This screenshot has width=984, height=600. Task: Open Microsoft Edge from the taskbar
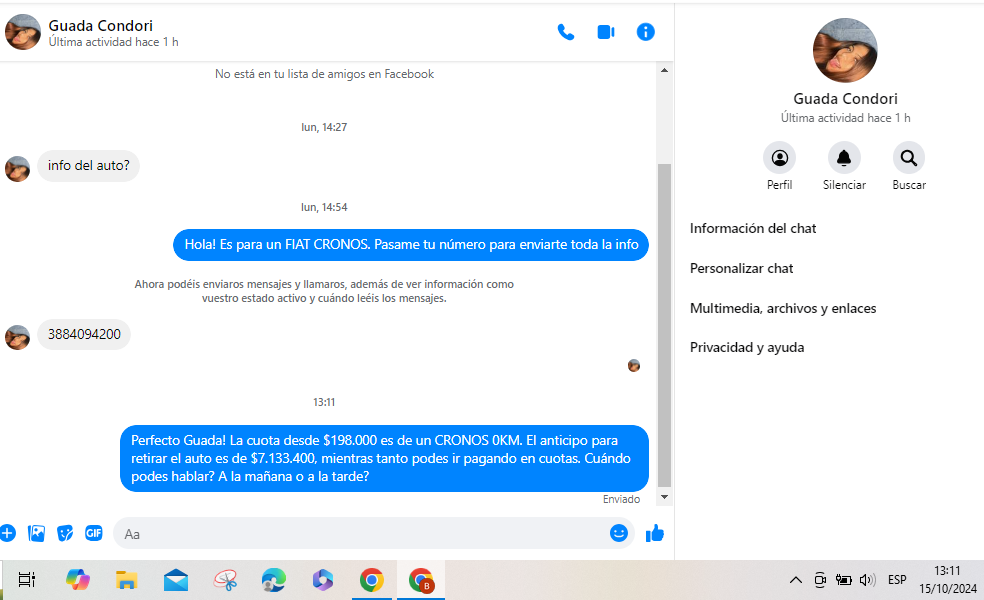tap(274, 580)
